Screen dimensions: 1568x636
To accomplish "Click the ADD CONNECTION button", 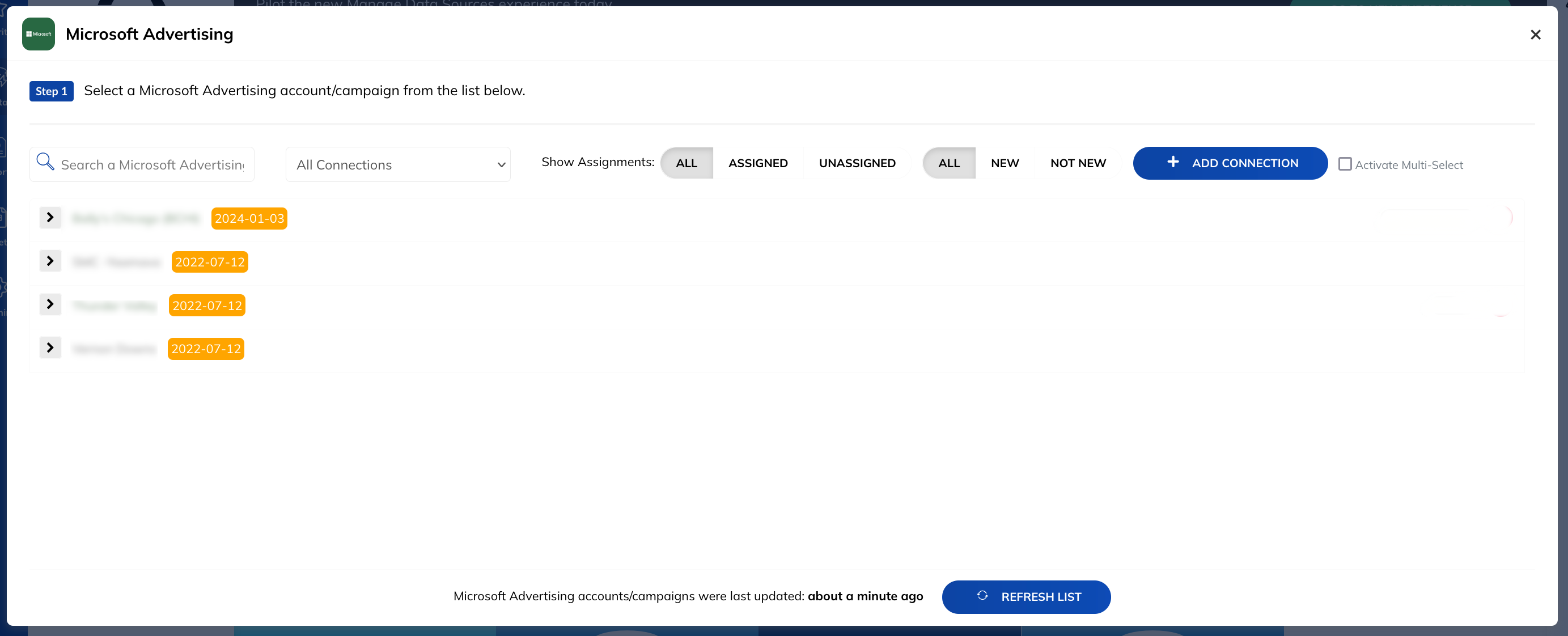I will pyautogui.click(x=1230, y=163).
